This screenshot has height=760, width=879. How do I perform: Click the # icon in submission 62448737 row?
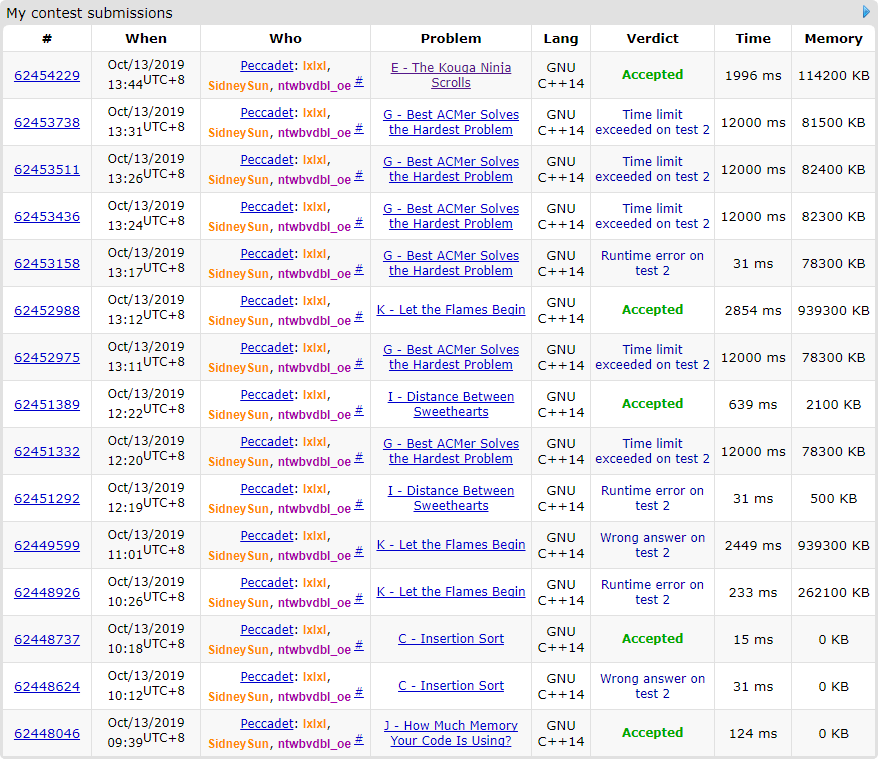pos(359,646)
